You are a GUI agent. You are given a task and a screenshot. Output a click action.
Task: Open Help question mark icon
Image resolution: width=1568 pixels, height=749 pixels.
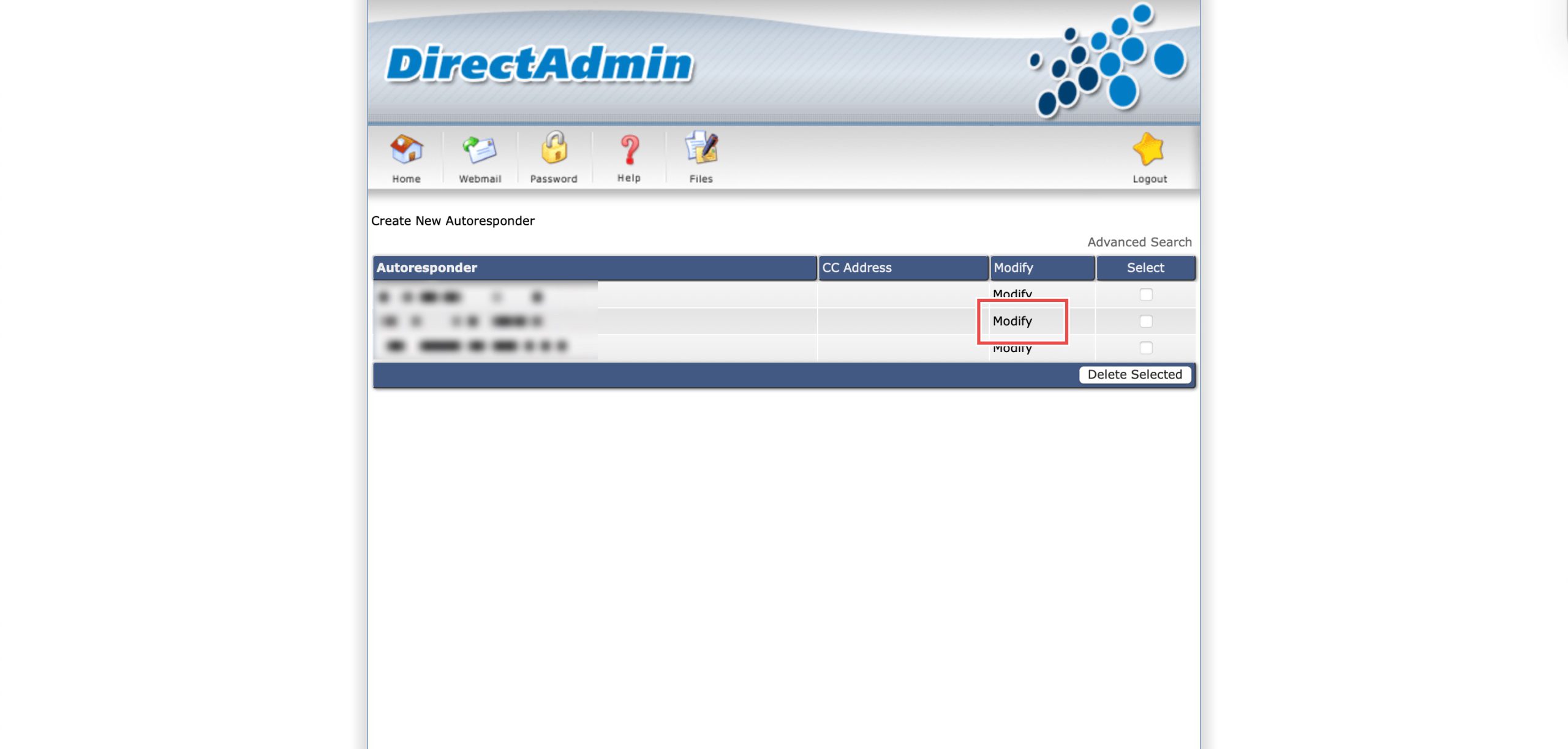tap(629, 149)
